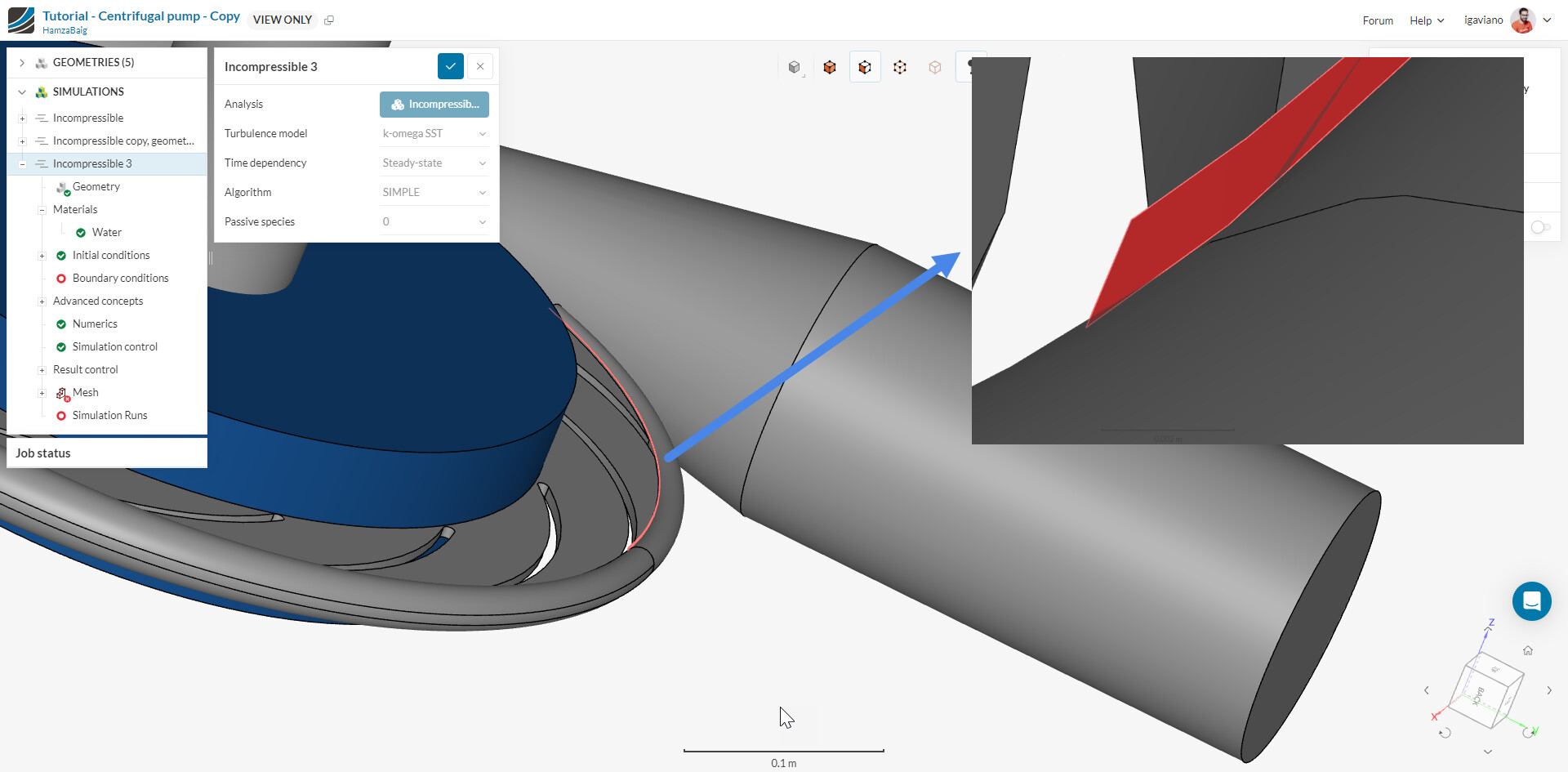Screen dimensions: 1568x772
Task: Expand the Mesh node
Action: (x=42, y=393)
